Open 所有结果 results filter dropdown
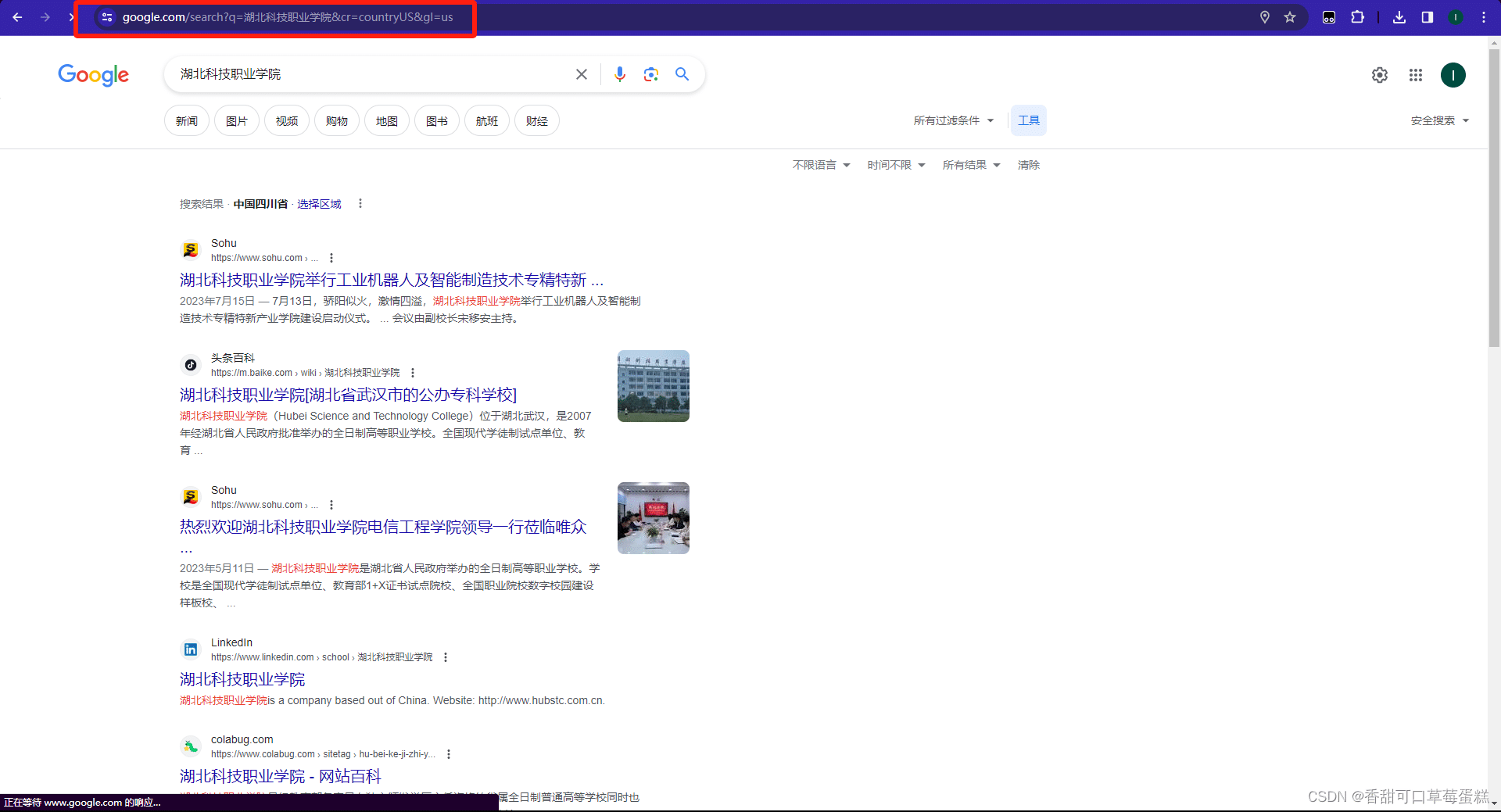 pos(971,165)
